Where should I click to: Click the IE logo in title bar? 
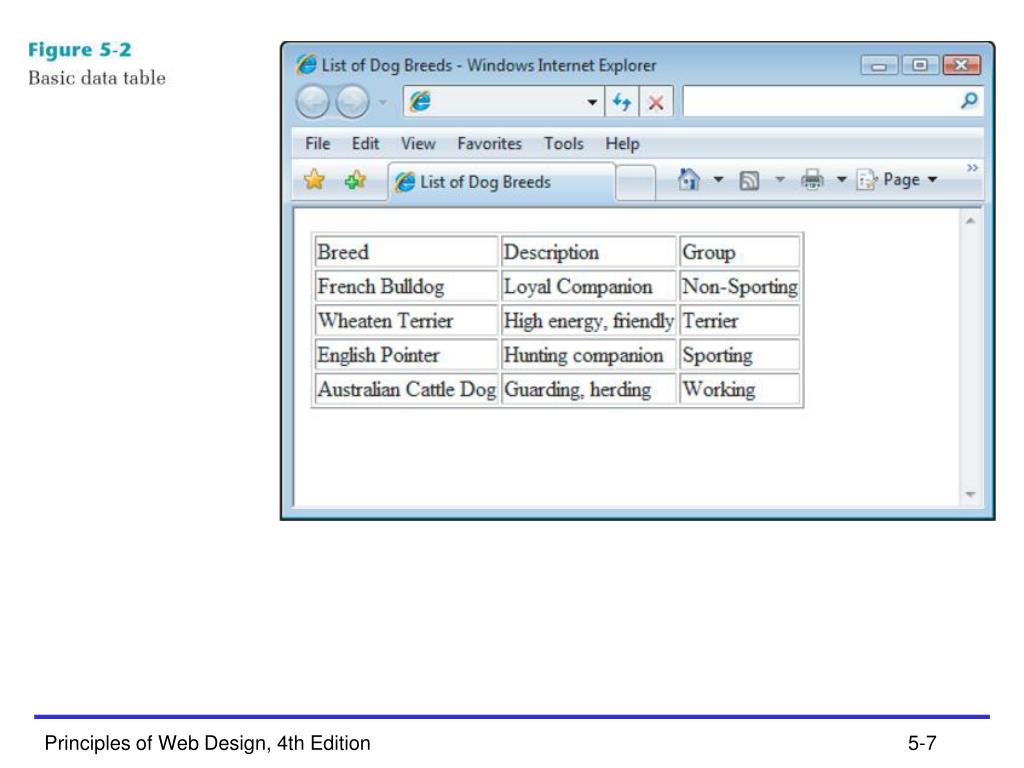pyautogui.click(x=306, y=65)
